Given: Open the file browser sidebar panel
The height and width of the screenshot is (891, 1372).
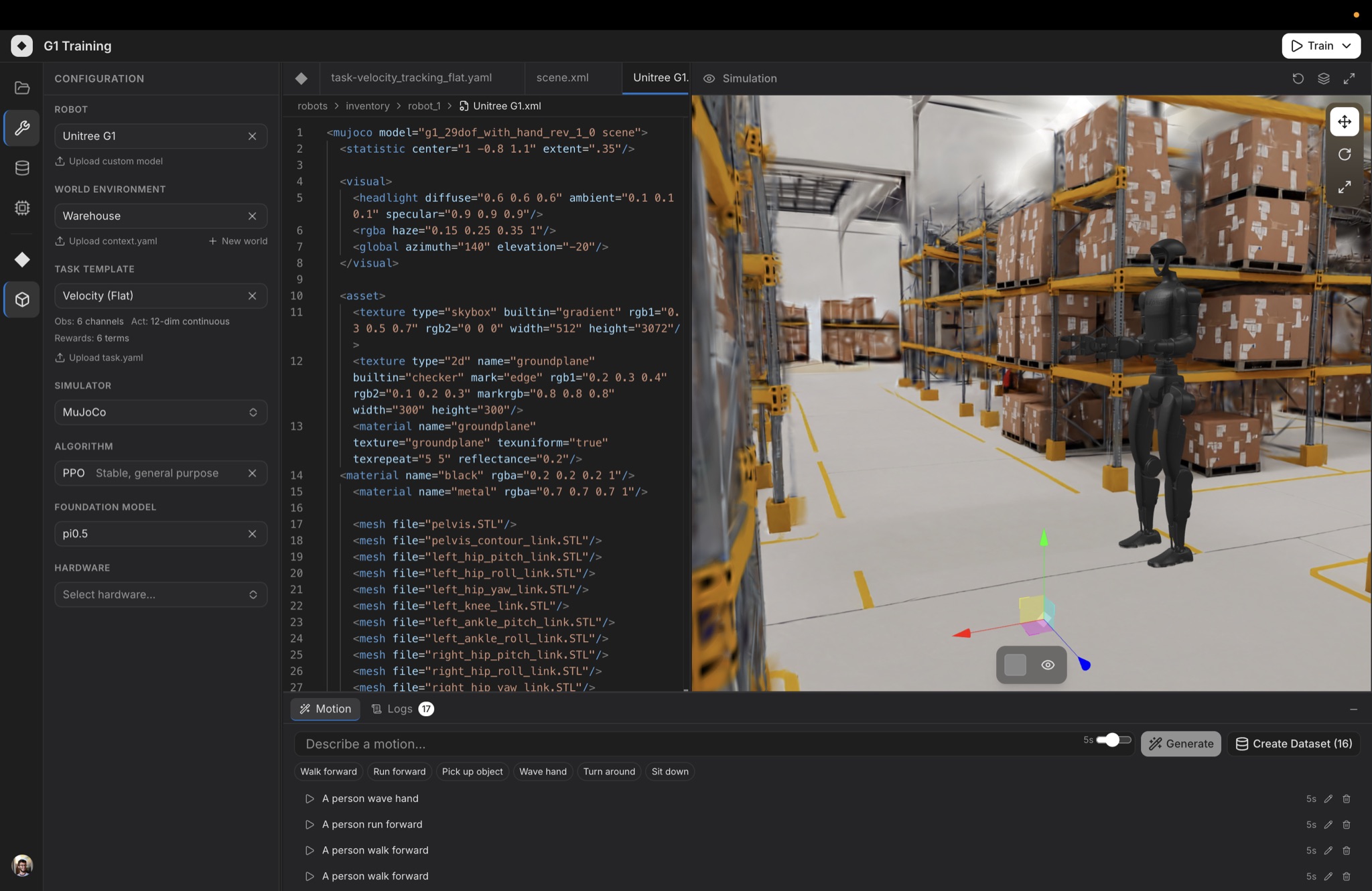Looking at the screenshot, I should click(22, 88).
